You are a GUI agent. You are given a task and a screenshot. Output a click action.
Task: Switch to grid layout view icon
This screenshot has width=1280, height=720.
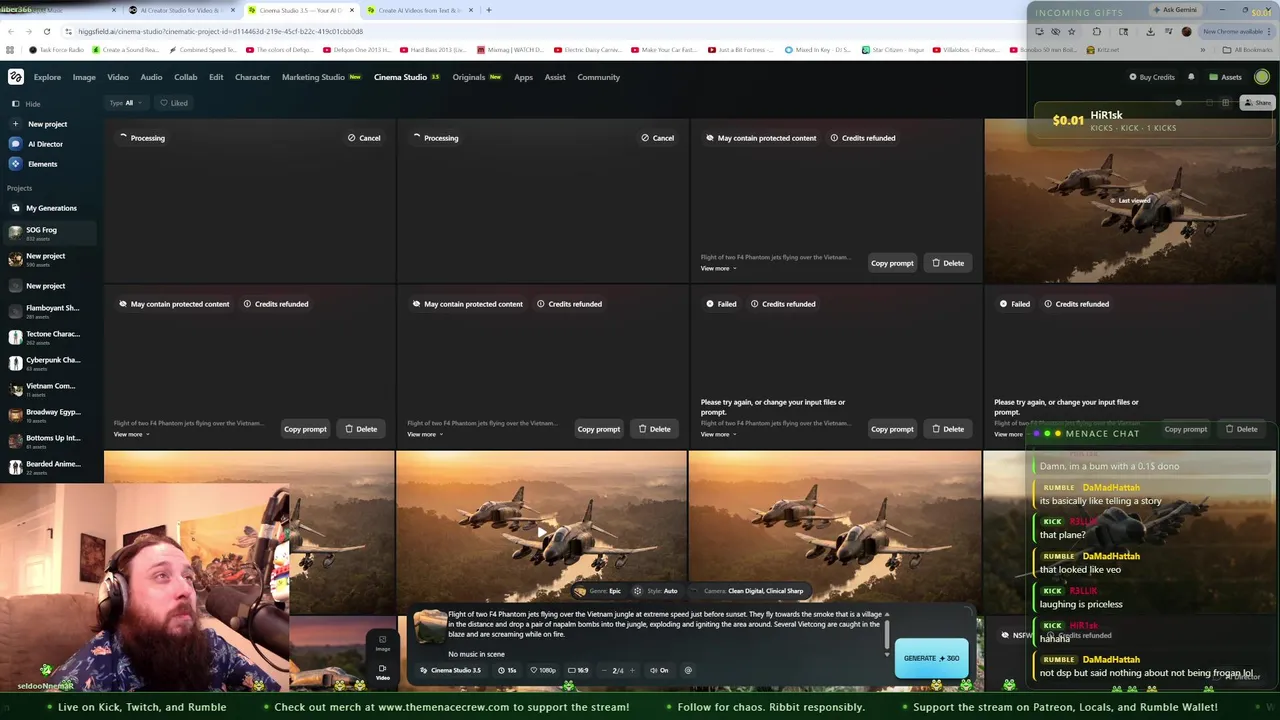pos(1225,103)
